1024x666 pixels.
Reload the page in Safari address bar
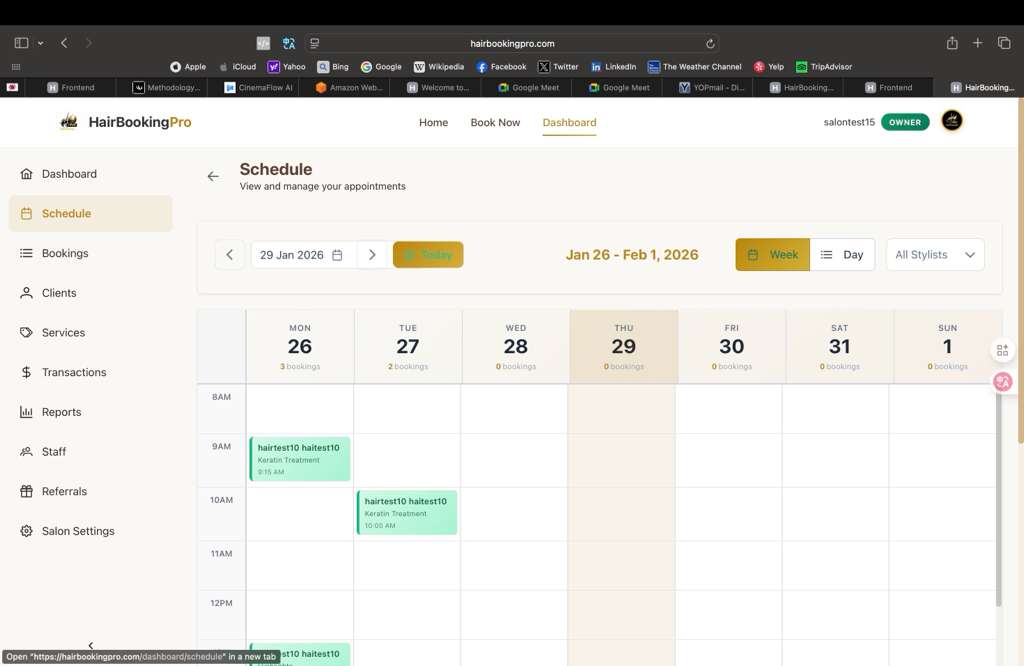[710, 44]
